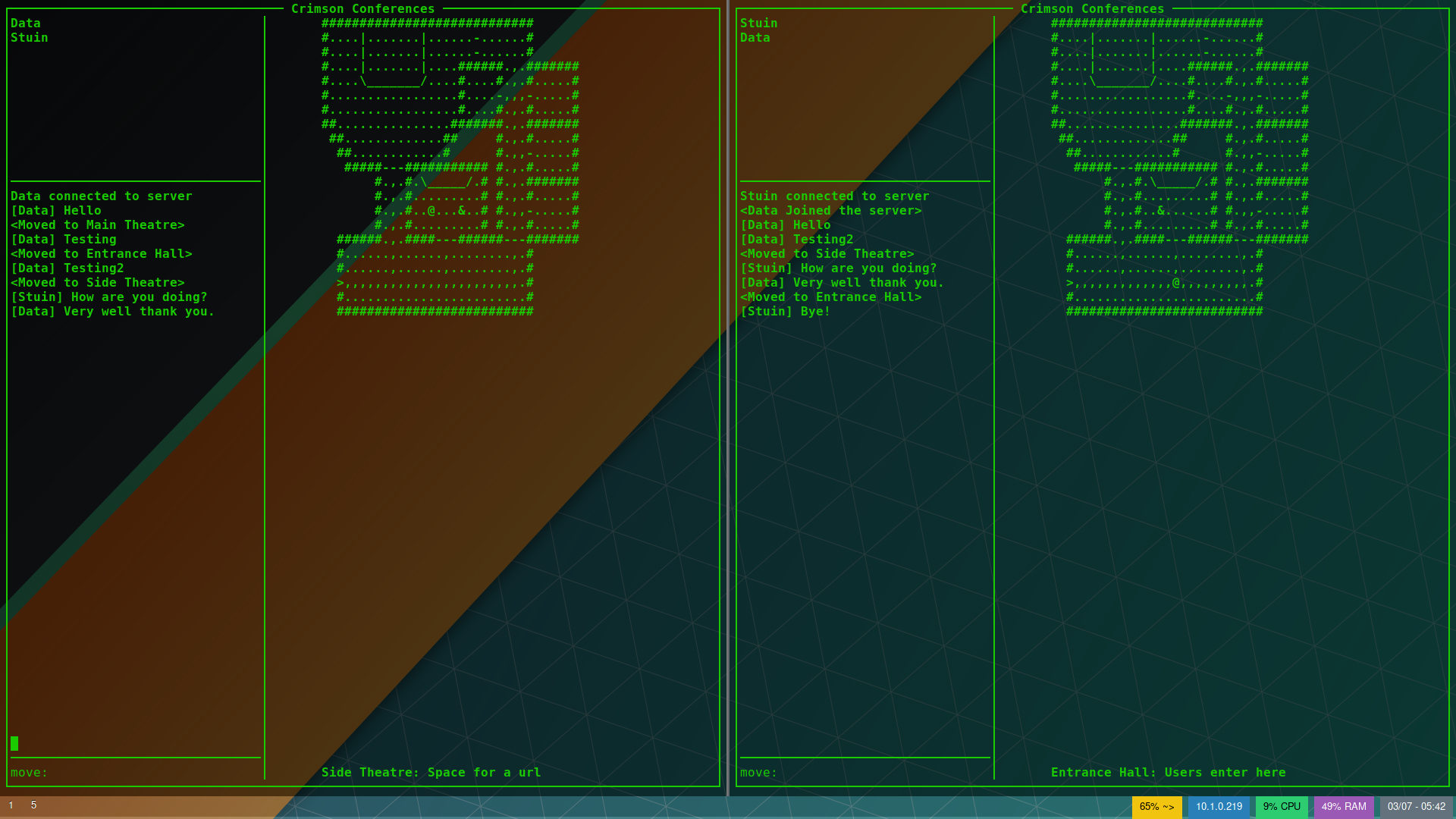Click the 10.1.0.219 IP address block

pos(1219,807)
